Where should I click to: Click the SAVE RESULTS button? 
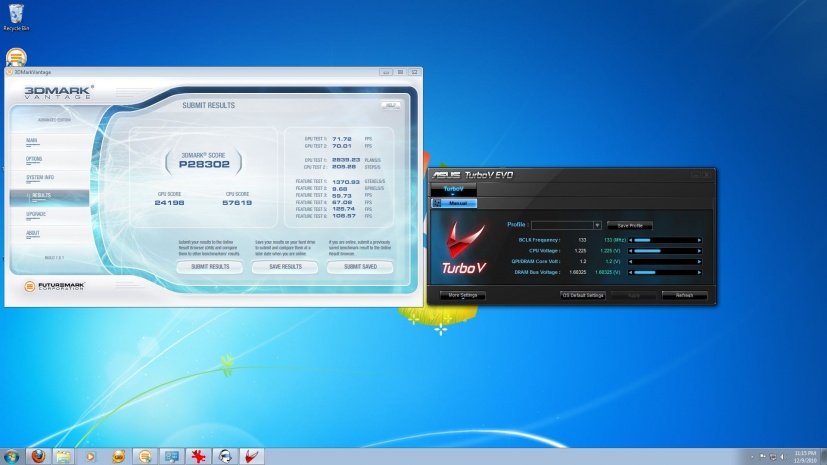[285, 267]
